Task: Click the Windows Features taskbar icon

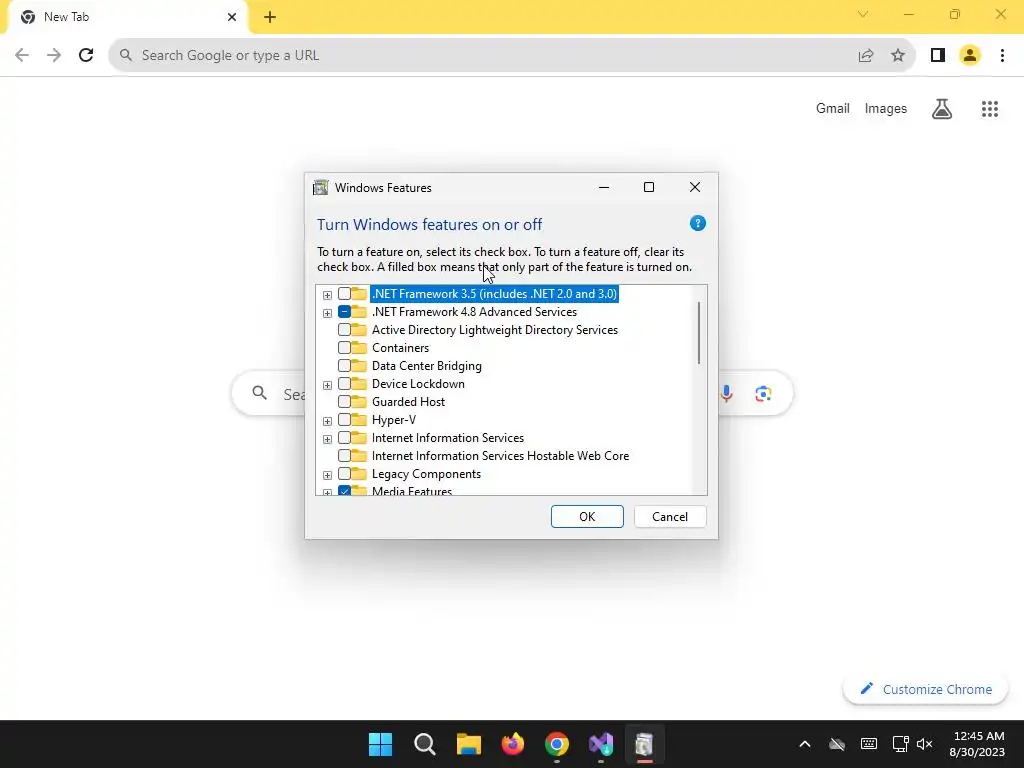Action: [645, 744]
